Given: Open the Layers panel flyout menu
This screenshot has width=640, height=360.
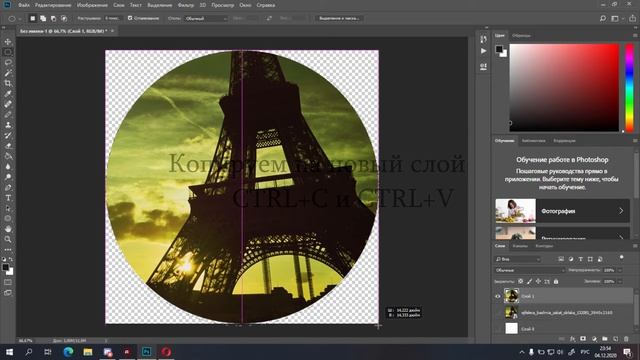Looking at the screenshot, I should (635, 246).
